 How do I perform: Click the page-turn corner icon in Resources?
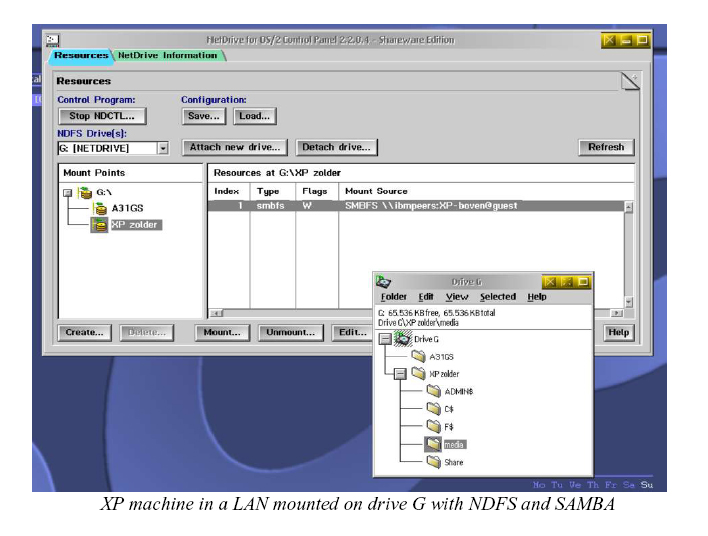coord(630,81)
